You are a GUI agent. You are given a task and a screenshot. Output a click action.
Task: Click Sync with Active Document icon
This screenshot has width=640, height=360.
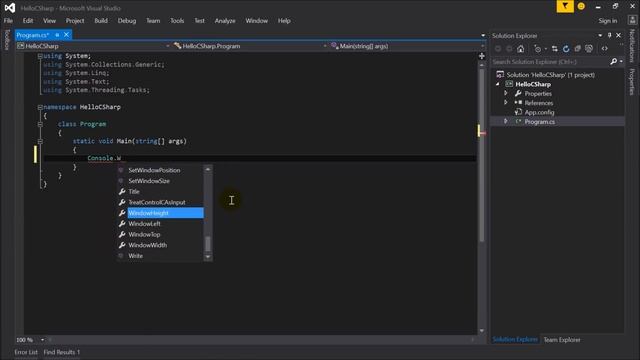point(554,49)
